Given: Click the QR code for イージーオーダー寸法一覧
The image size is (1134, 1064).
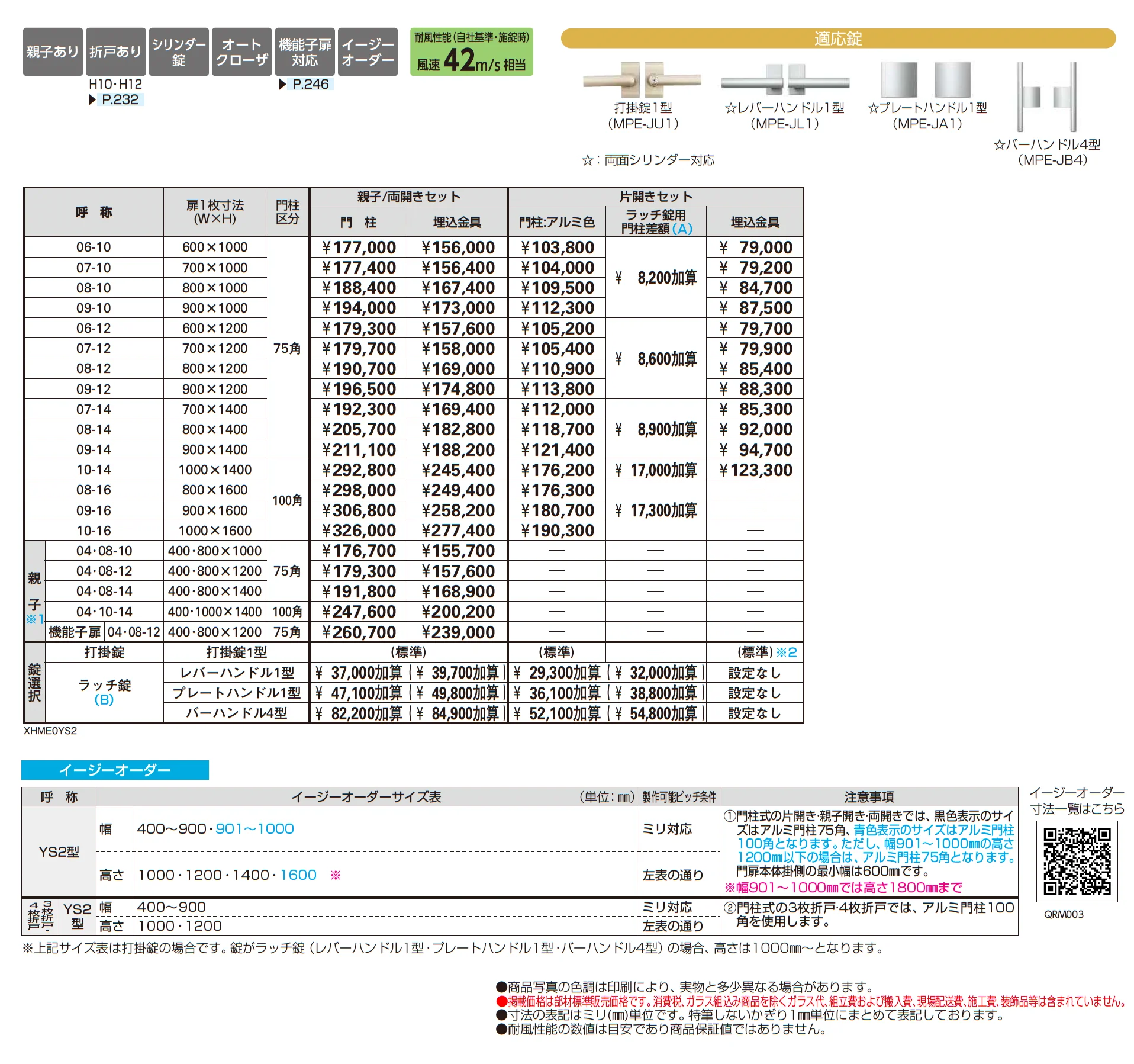Looking at the screenshot, I should [x=1077, y=862].
